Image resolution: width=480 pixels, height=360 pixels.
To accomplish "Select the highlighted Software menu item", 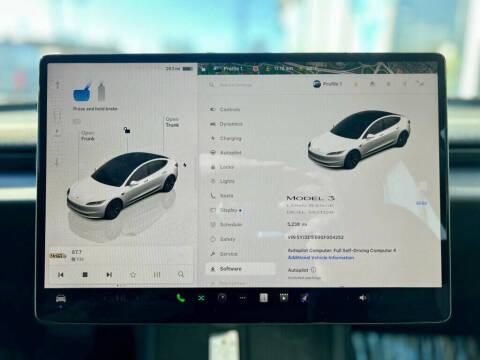I will coord(241,269).
